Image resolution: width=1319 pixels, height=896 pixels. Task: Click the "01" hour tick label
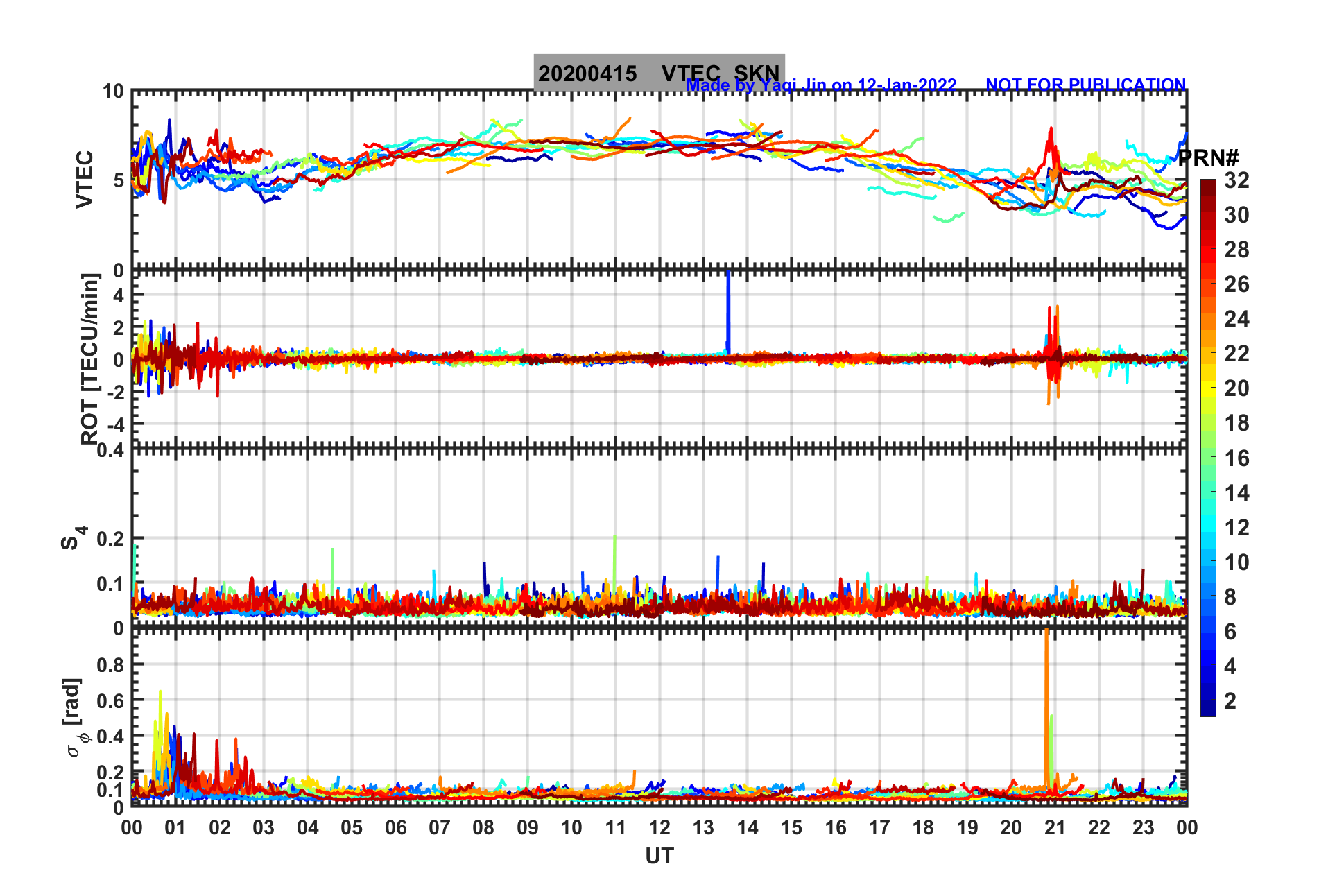[175, 827]
